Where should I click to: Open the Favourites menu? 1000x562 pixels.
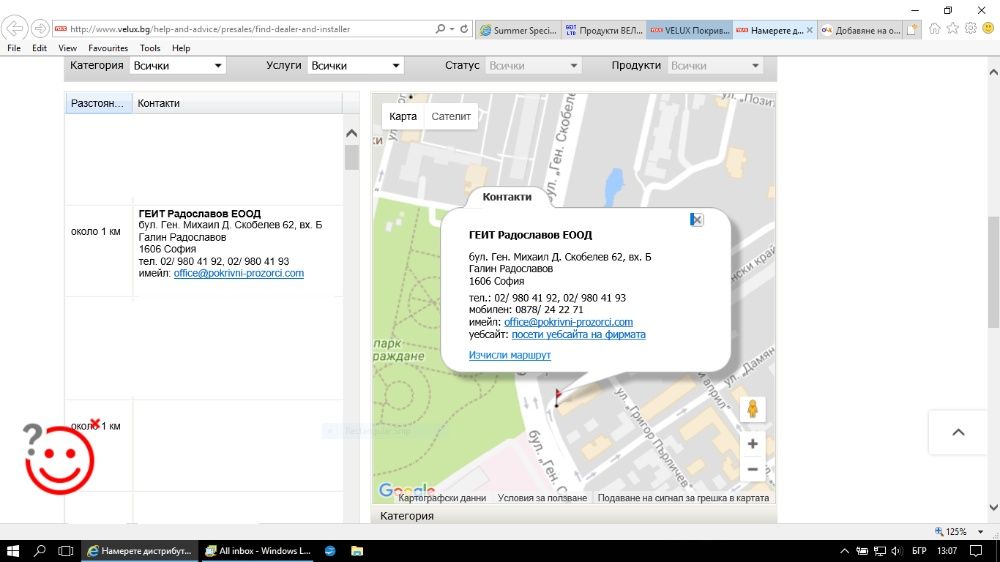[x=108, y=48]
